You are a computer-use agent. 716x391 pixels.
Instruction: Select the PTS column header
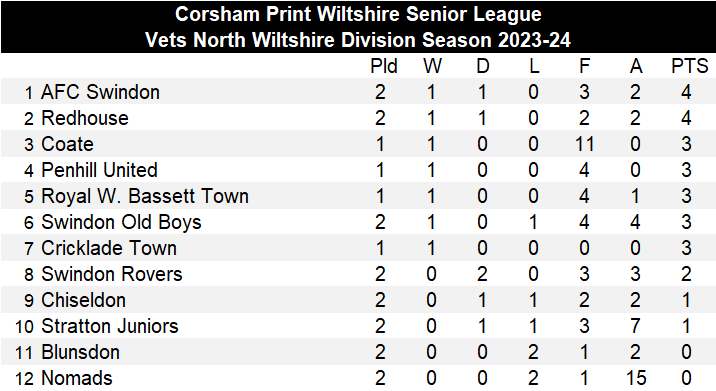tap(690, 66)
